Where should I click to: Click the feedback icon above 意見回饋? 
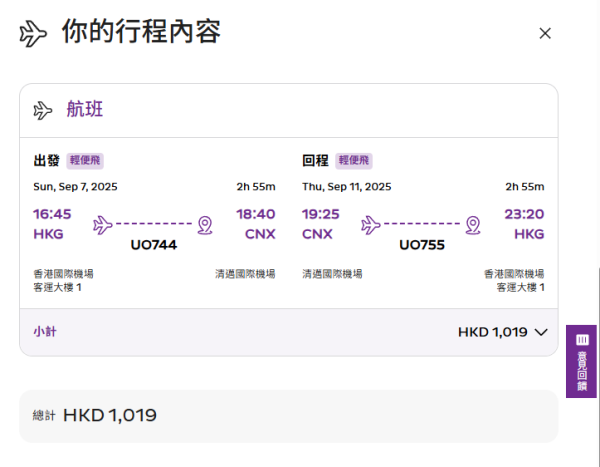tap(582, 340)
